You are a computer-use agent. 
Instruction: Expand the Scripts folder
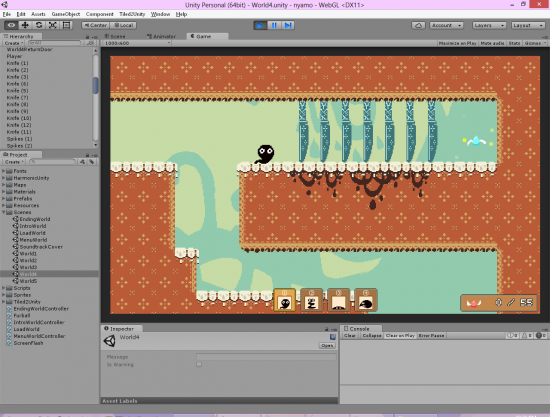[x=4, y=288]
